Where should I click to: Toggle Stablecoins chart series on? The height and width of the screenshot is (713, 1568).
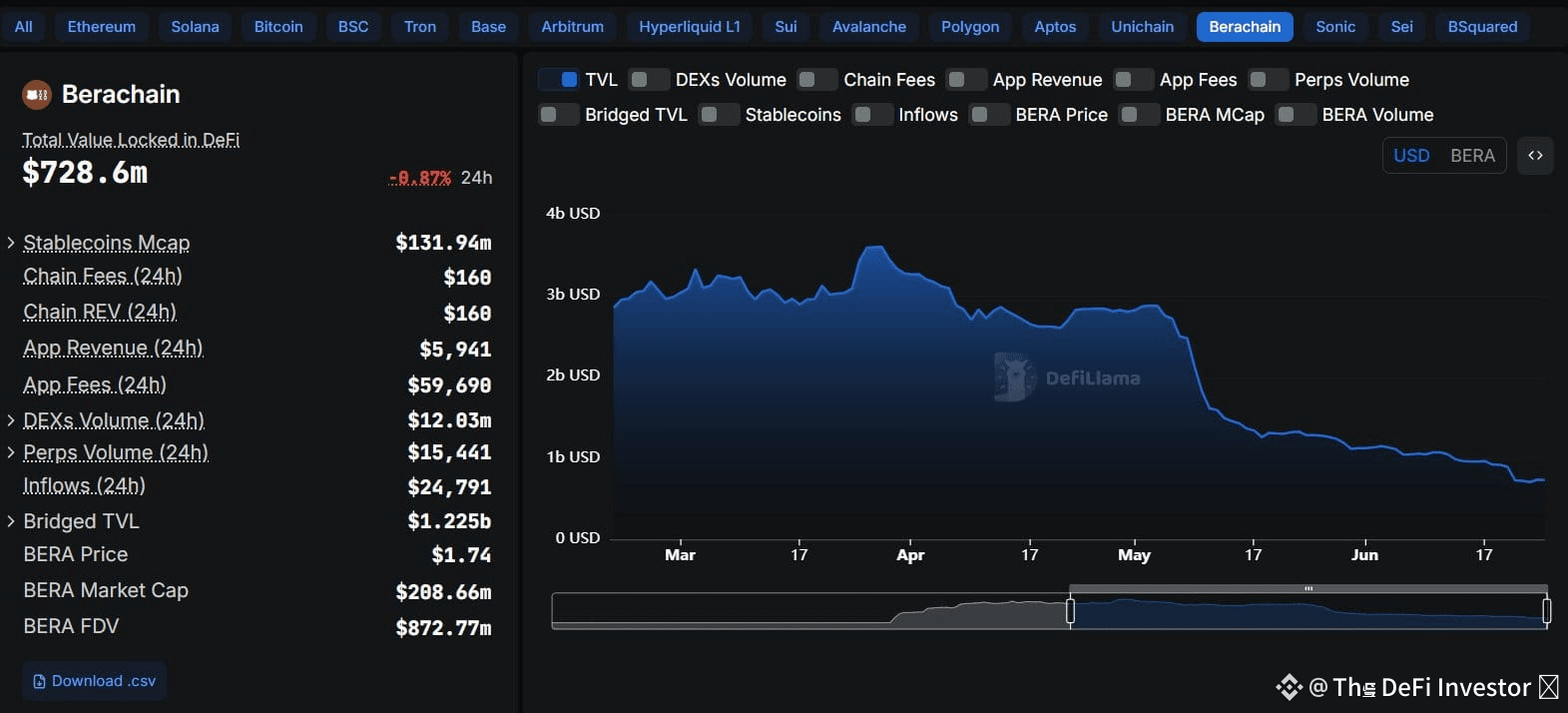[x=719, y=115]
